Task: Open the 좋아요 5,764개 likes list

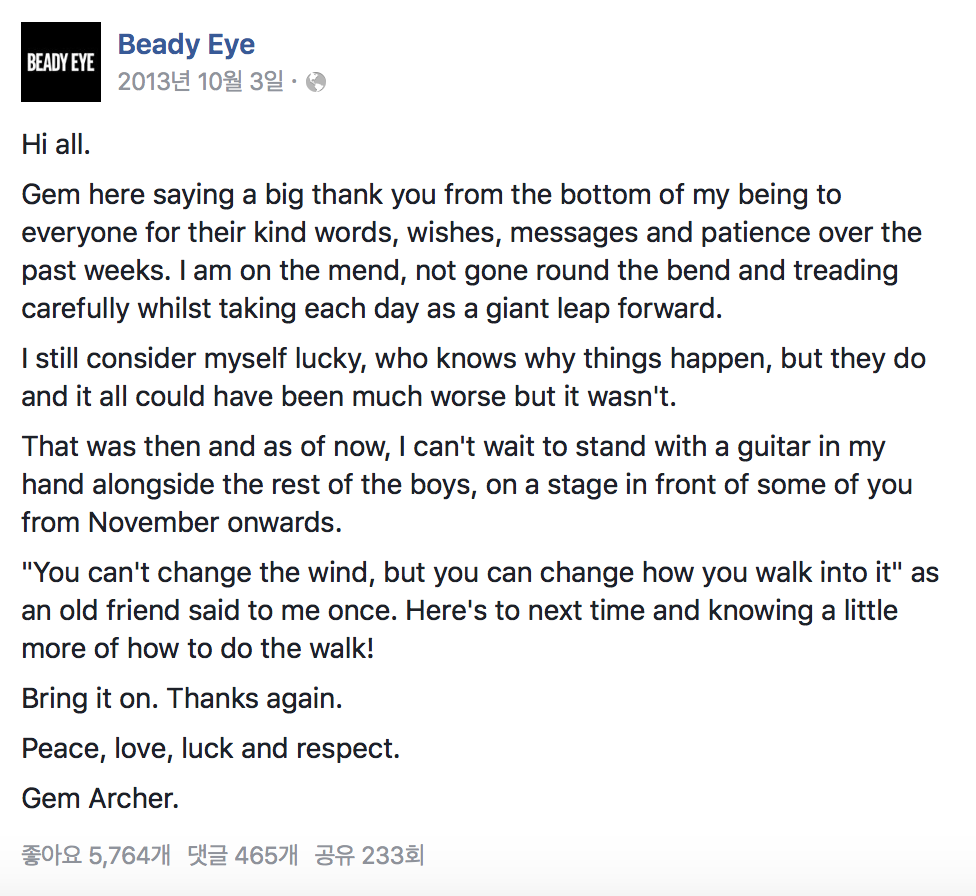Action: 95,855
